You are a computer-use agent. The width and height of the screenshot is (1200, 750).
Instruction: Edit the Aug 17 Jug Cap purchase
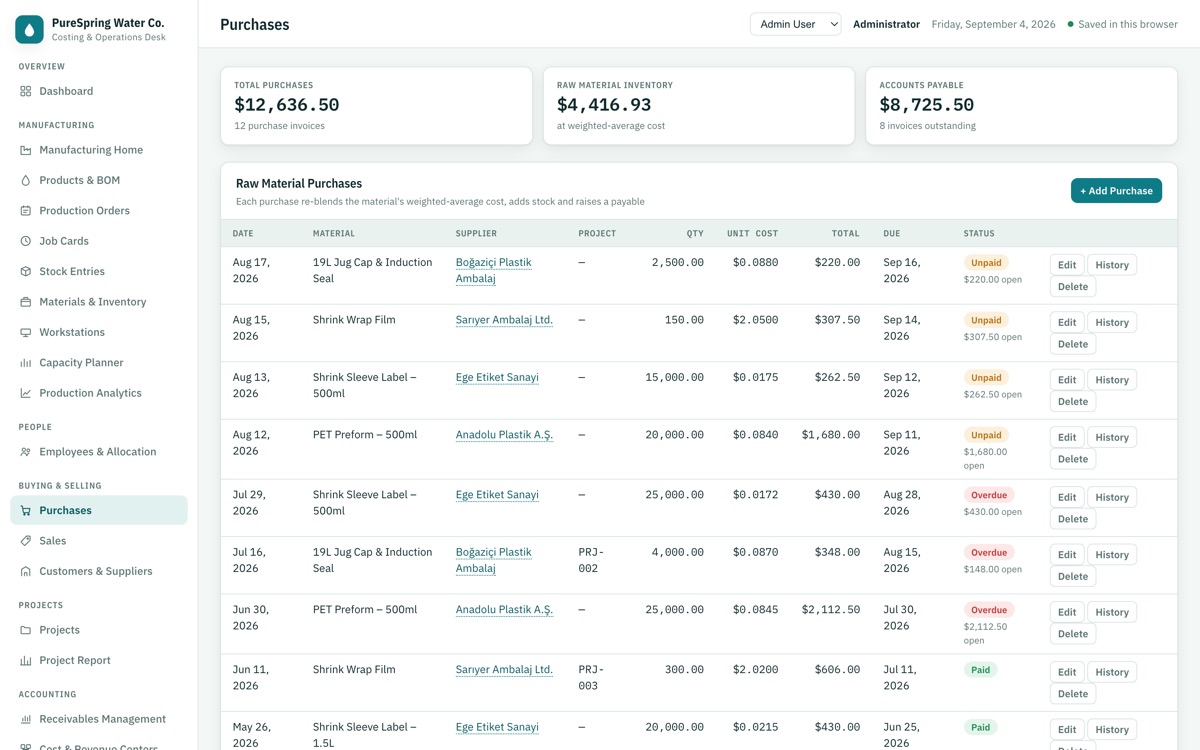click(1067, 265)
